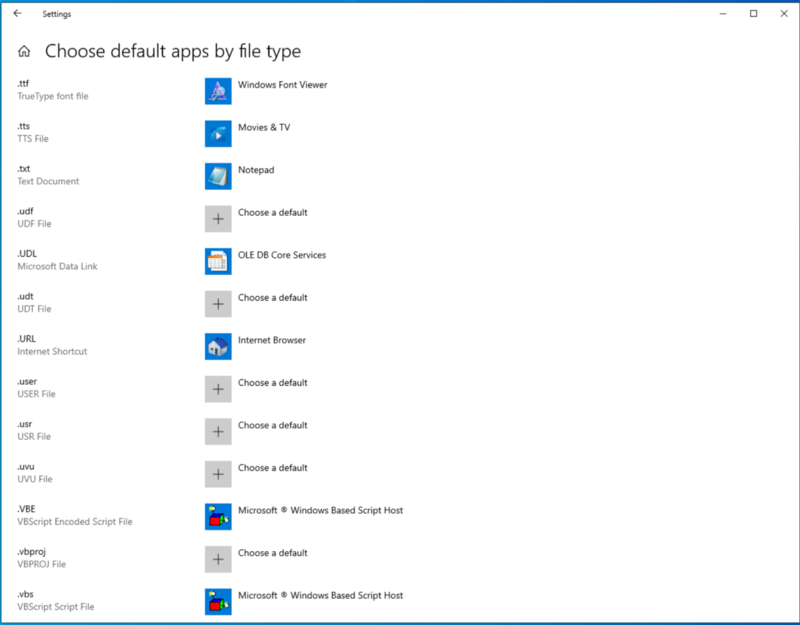The image size is (800, 625).
Task: Click the Internet Browser icon for .URL
Action: click(218, 346)
